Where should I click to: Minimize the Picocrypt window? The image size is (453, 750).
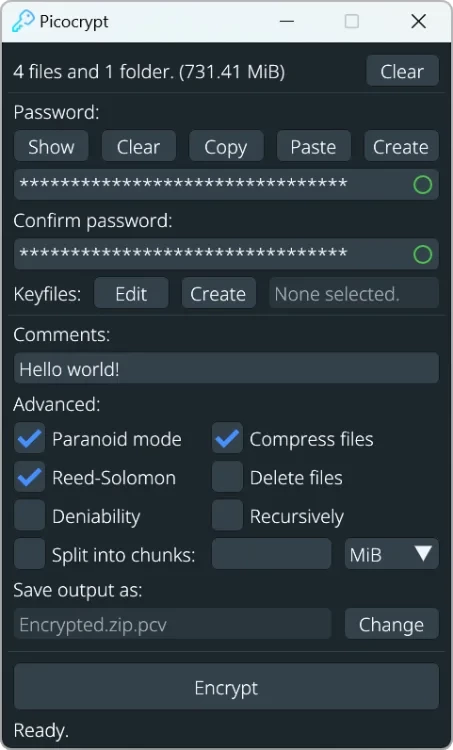click(x=287, y=22)
